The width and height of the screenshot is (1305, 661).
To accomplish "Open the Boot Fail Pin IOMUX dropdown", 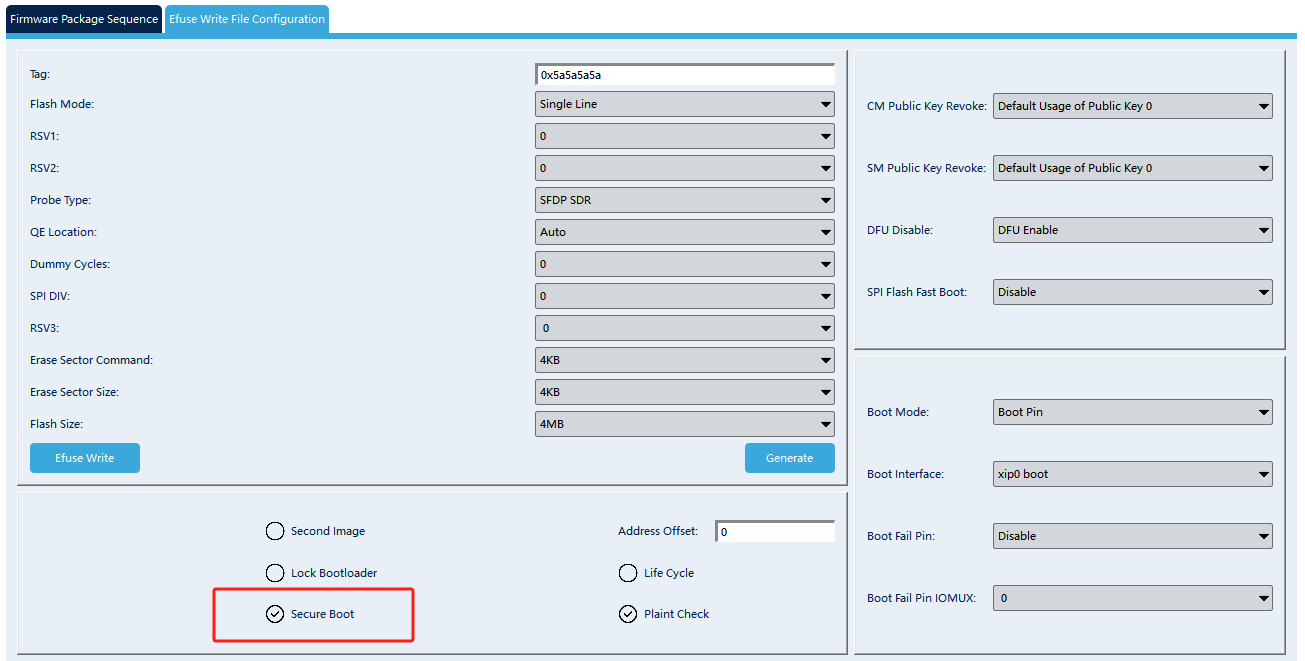I will tap(1133, 598).
